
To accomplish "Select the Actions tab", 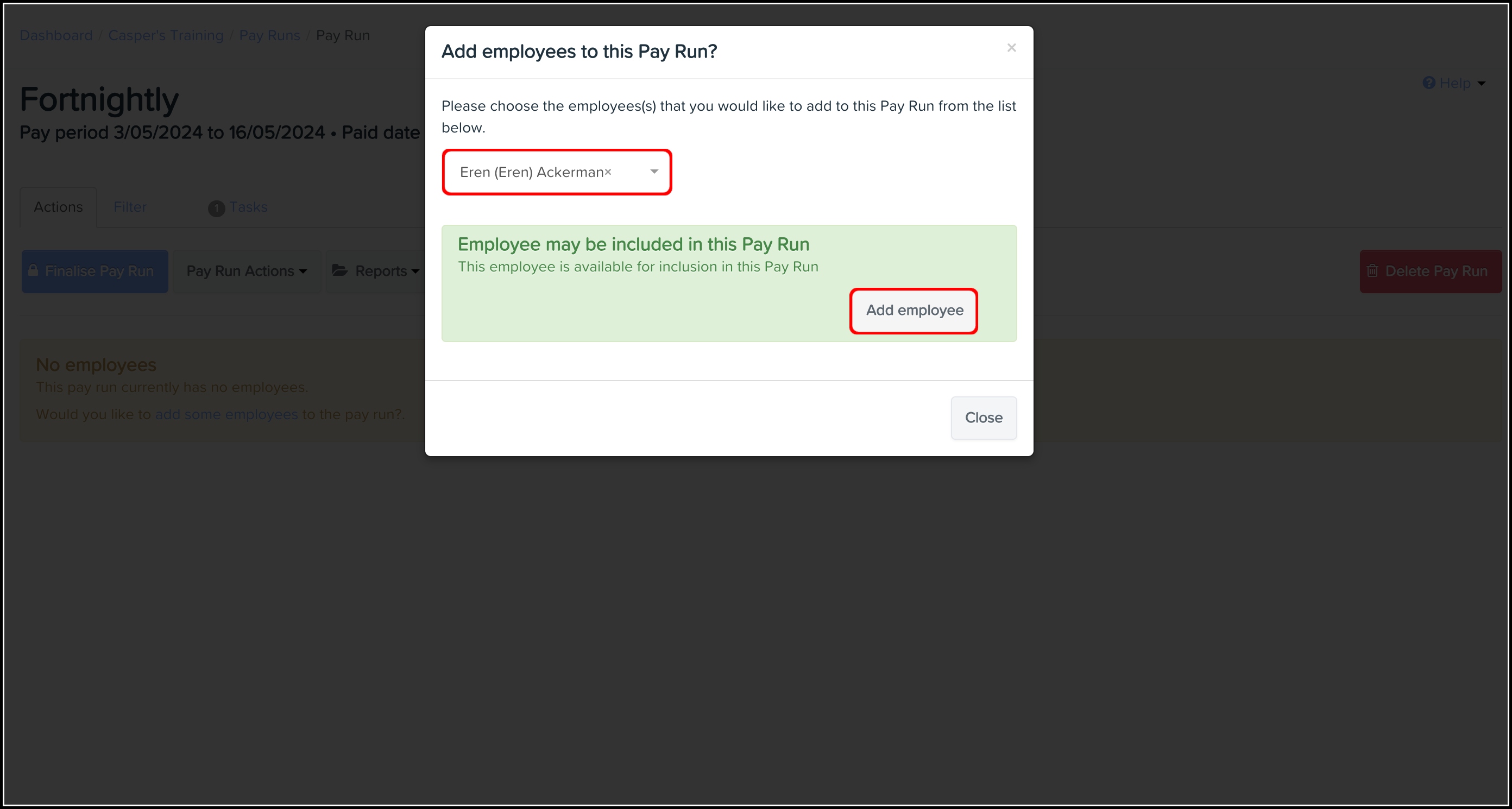I will coord(58,207).
